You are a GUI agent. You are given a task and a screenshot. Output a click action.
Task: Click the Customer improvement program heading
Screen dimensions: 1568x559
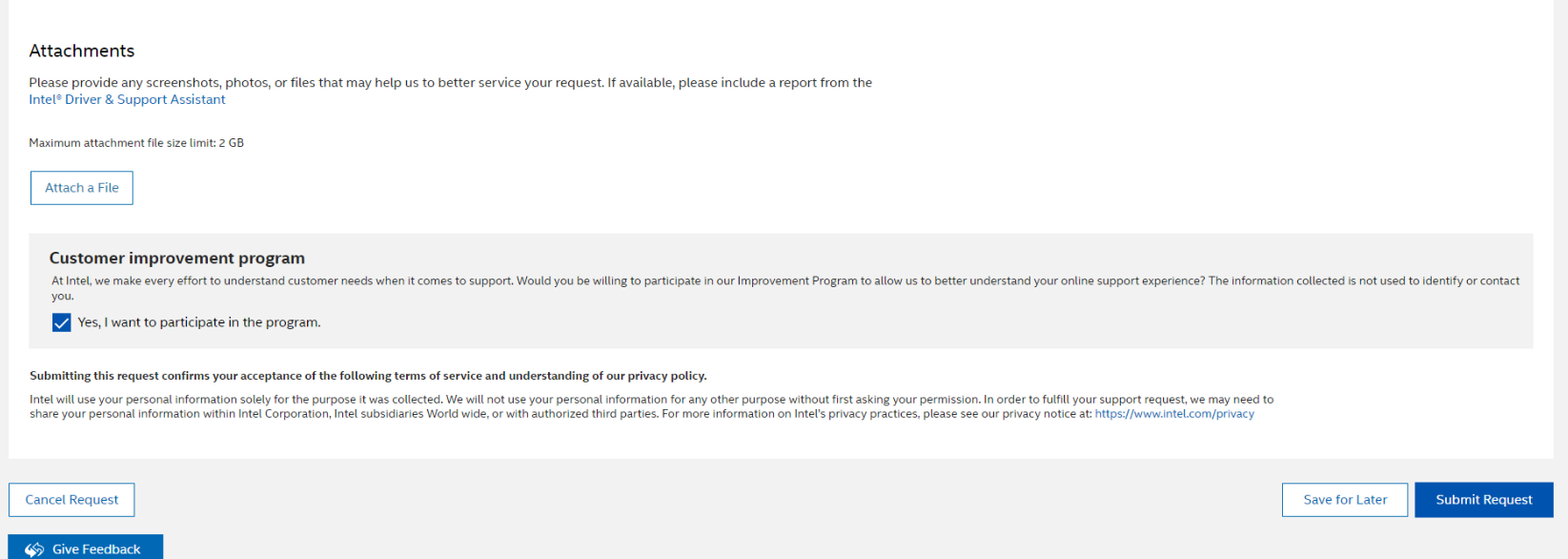pos(177,258)
